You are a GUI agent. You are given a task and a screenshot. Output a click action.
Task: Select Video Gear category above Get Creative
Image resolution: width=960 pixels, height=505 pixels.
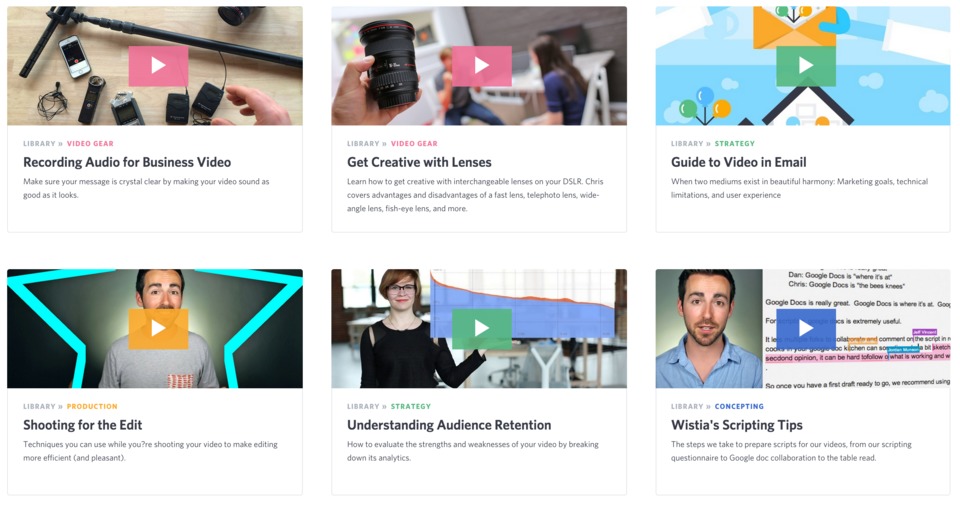(414, 144)
